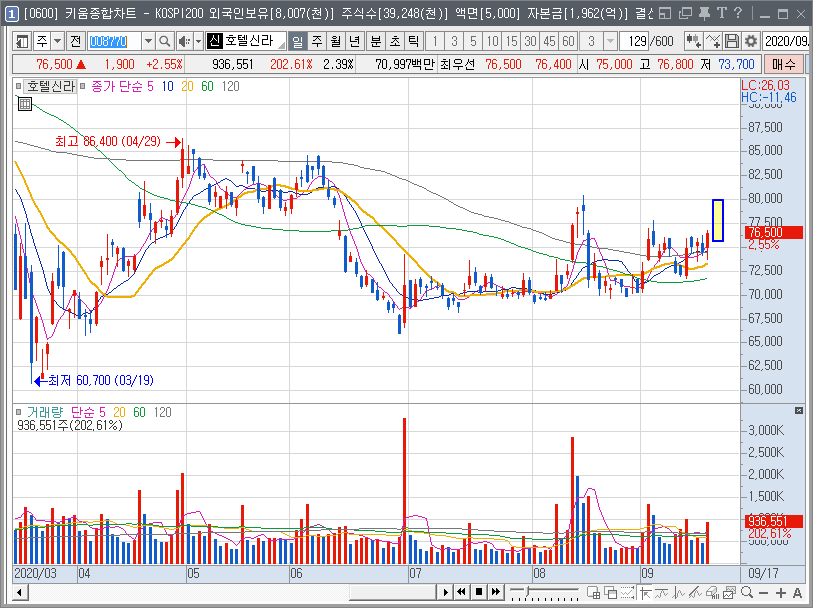Click the play button on chart replay
This screenshot has height=608, width=813.
445,592
